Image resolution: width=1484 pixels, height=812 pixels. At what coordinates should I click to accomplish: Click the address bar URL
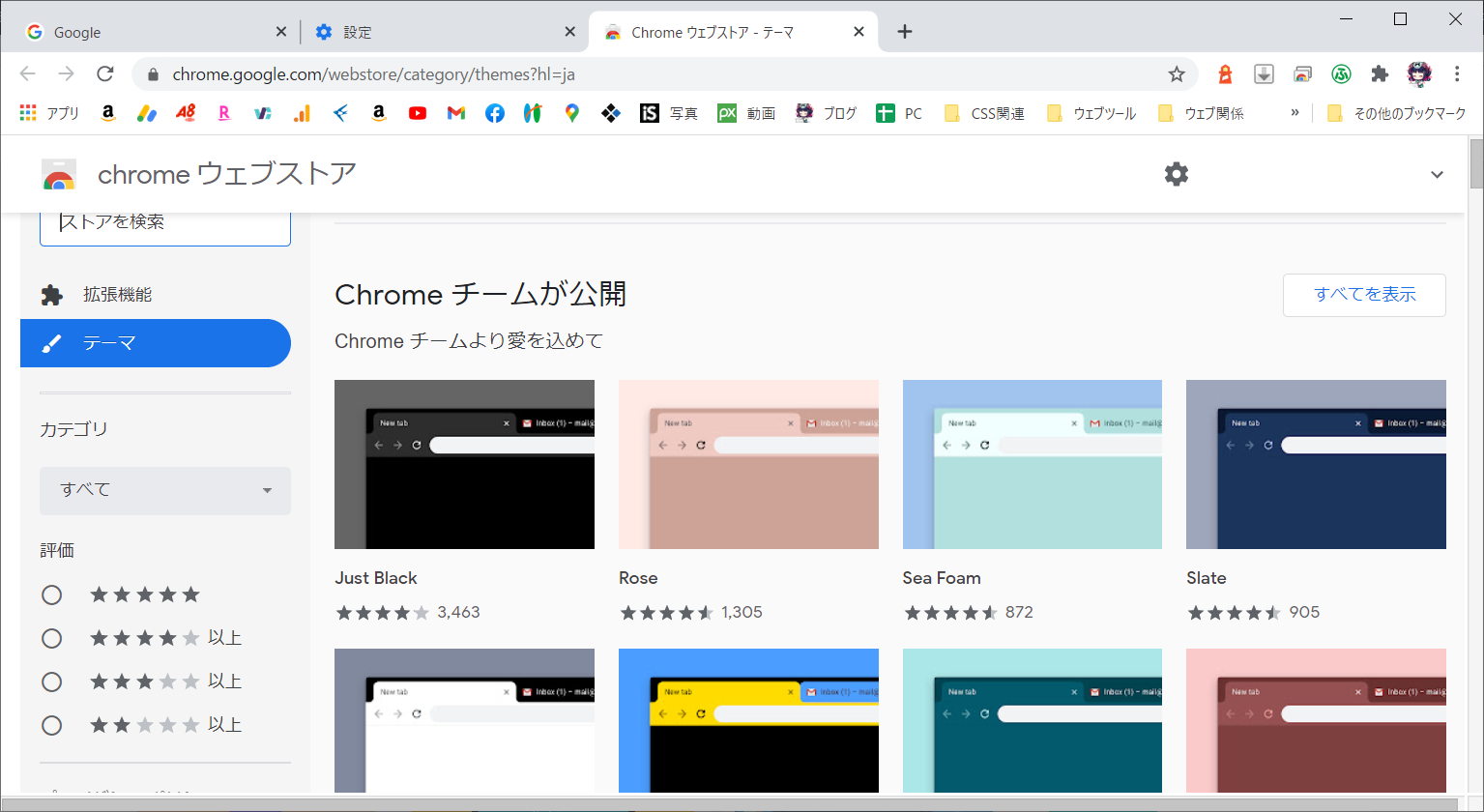pos(374,74)
